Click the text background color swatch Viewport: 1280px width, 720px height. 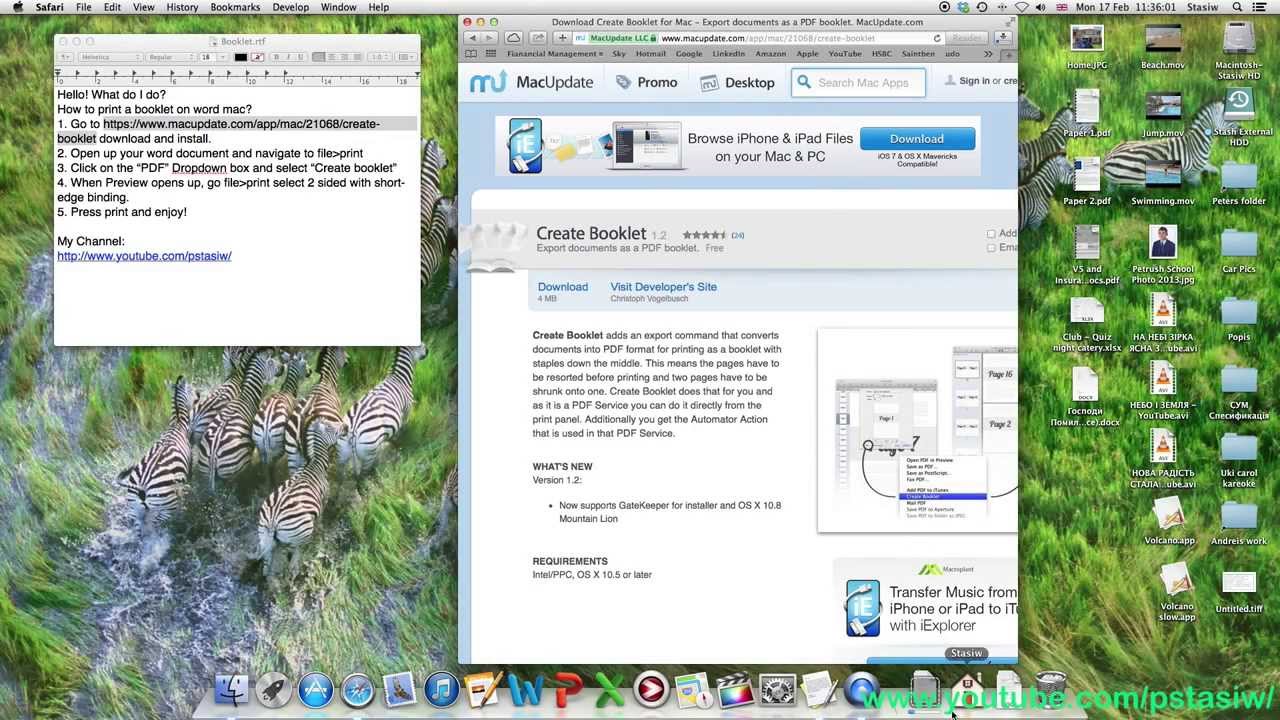[x=257, y=57]
